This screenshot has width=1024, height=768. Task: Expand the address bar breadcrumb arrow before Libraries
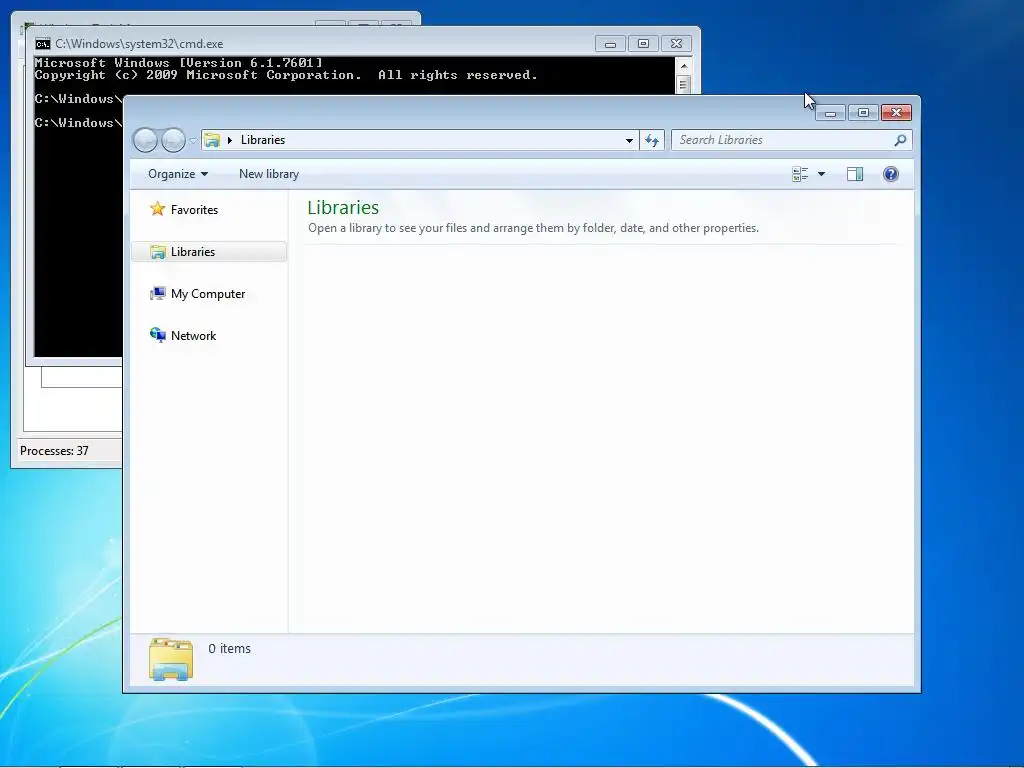click(230, 140)
